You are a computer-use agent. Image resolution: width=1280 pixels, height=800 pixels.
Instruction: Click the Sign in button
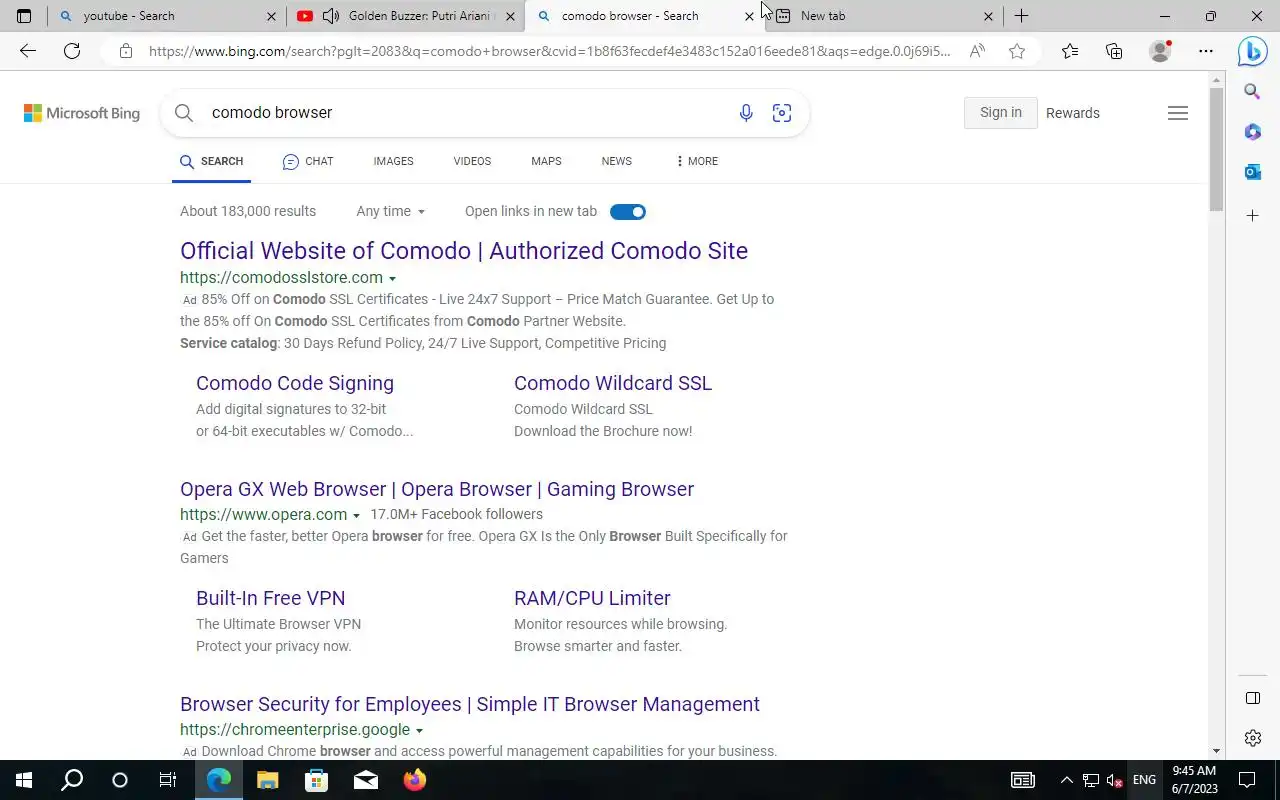pos(1001,113)
